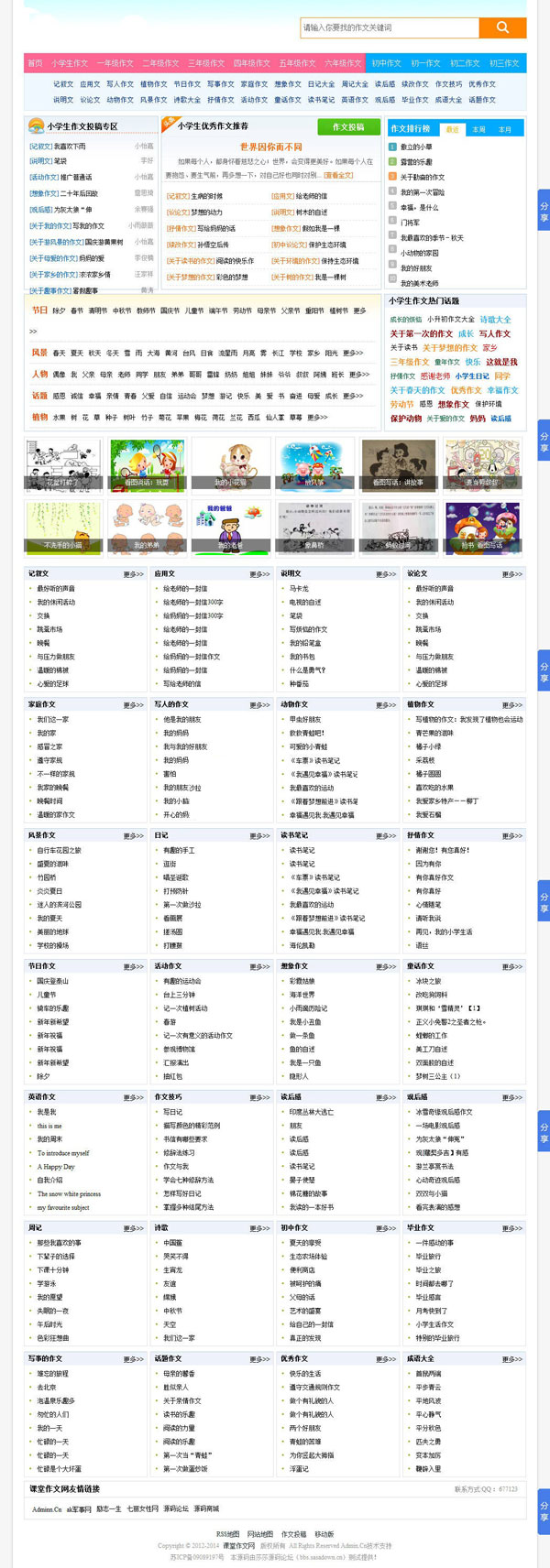Open the 我的弟弟 thumbnail

pos(147,528)
